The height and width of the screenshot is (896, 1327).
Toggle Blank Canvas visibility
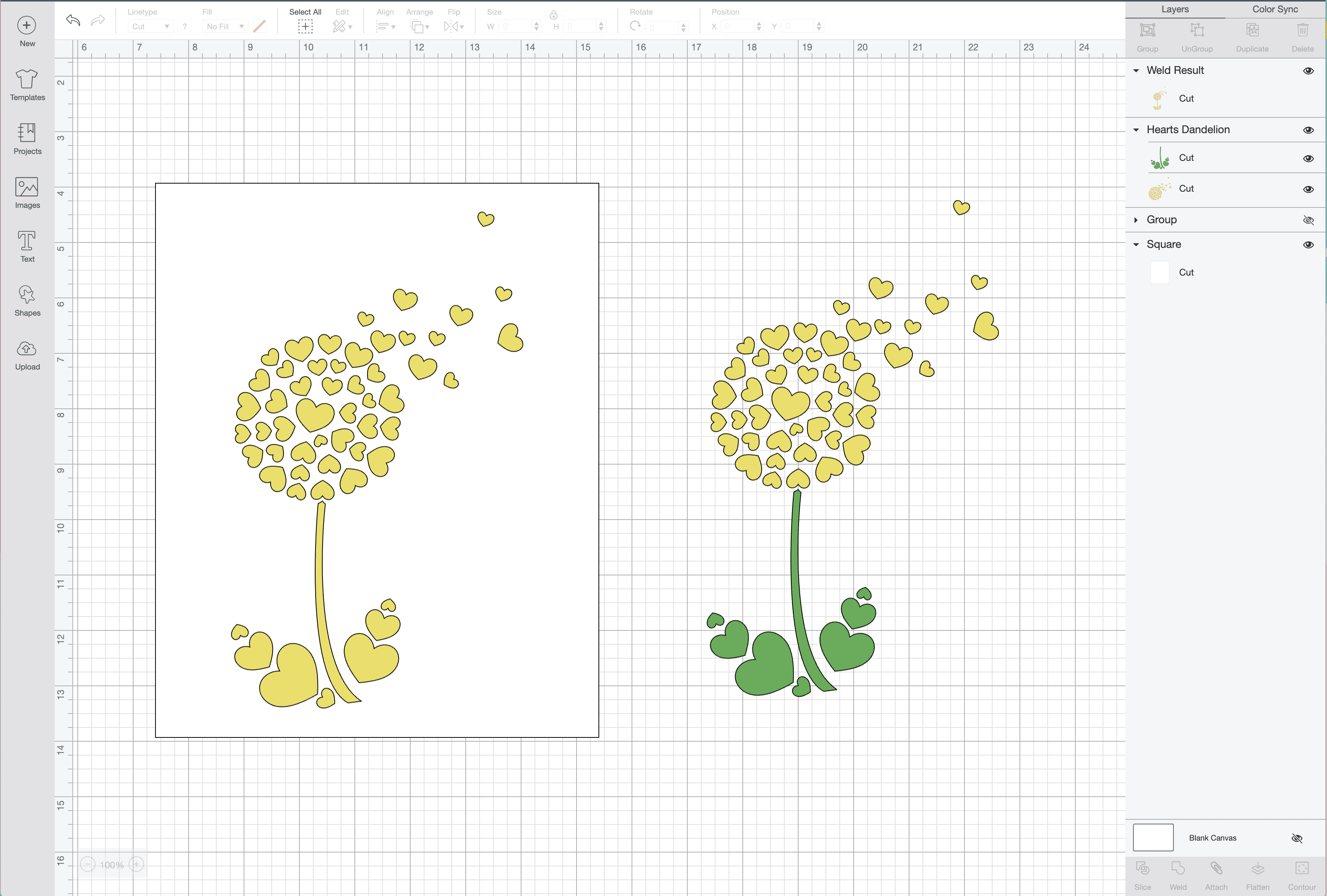[1297, 838]
